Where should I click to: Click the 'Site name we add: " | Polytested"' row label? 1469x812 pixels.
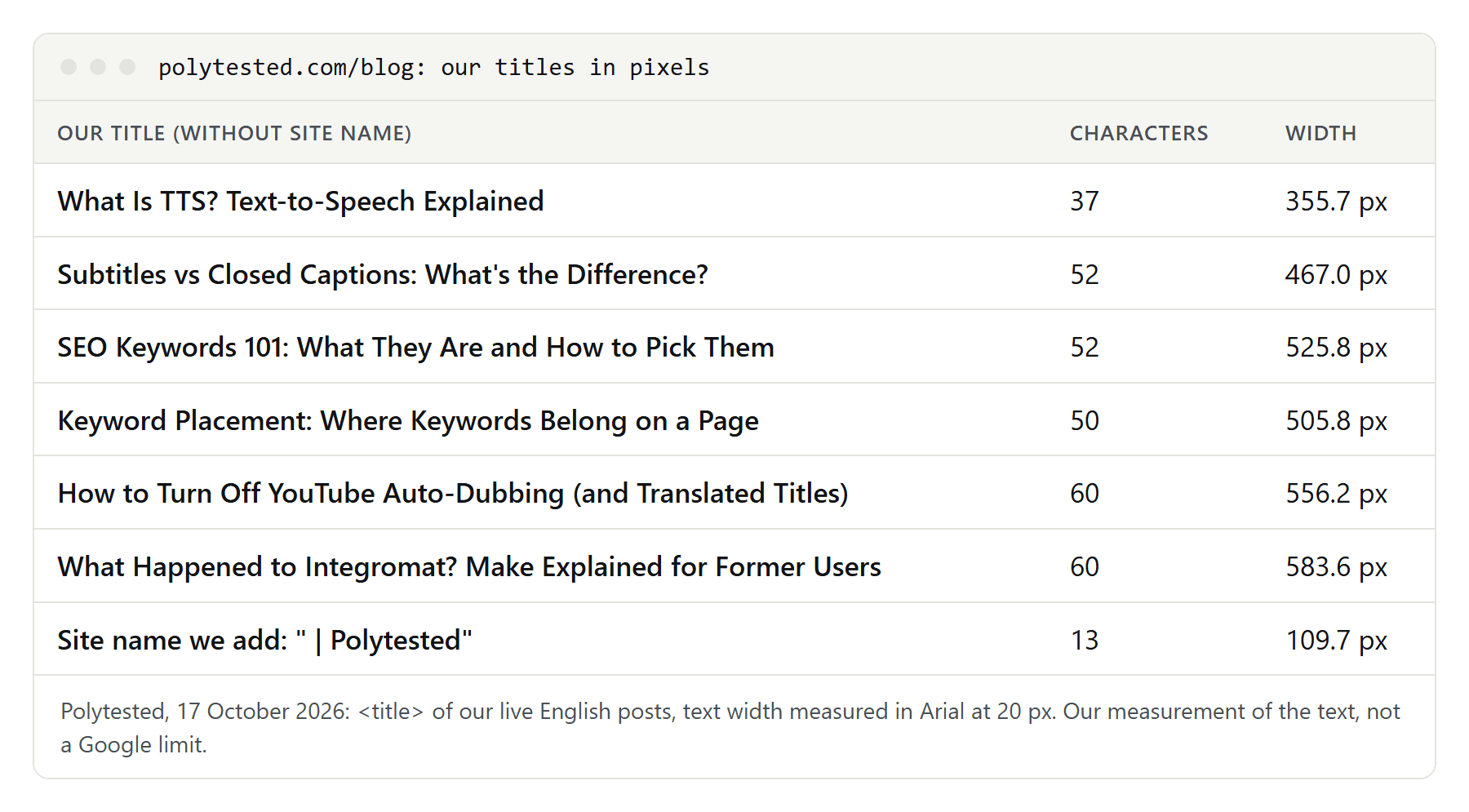click(265, 641)
